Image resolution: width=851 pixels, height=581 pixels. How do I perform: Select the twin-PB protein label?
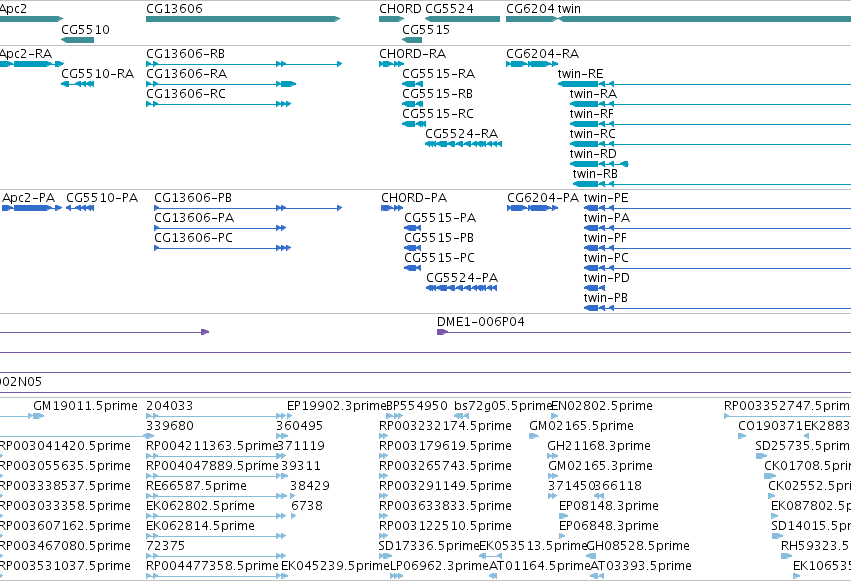point(606,298)
